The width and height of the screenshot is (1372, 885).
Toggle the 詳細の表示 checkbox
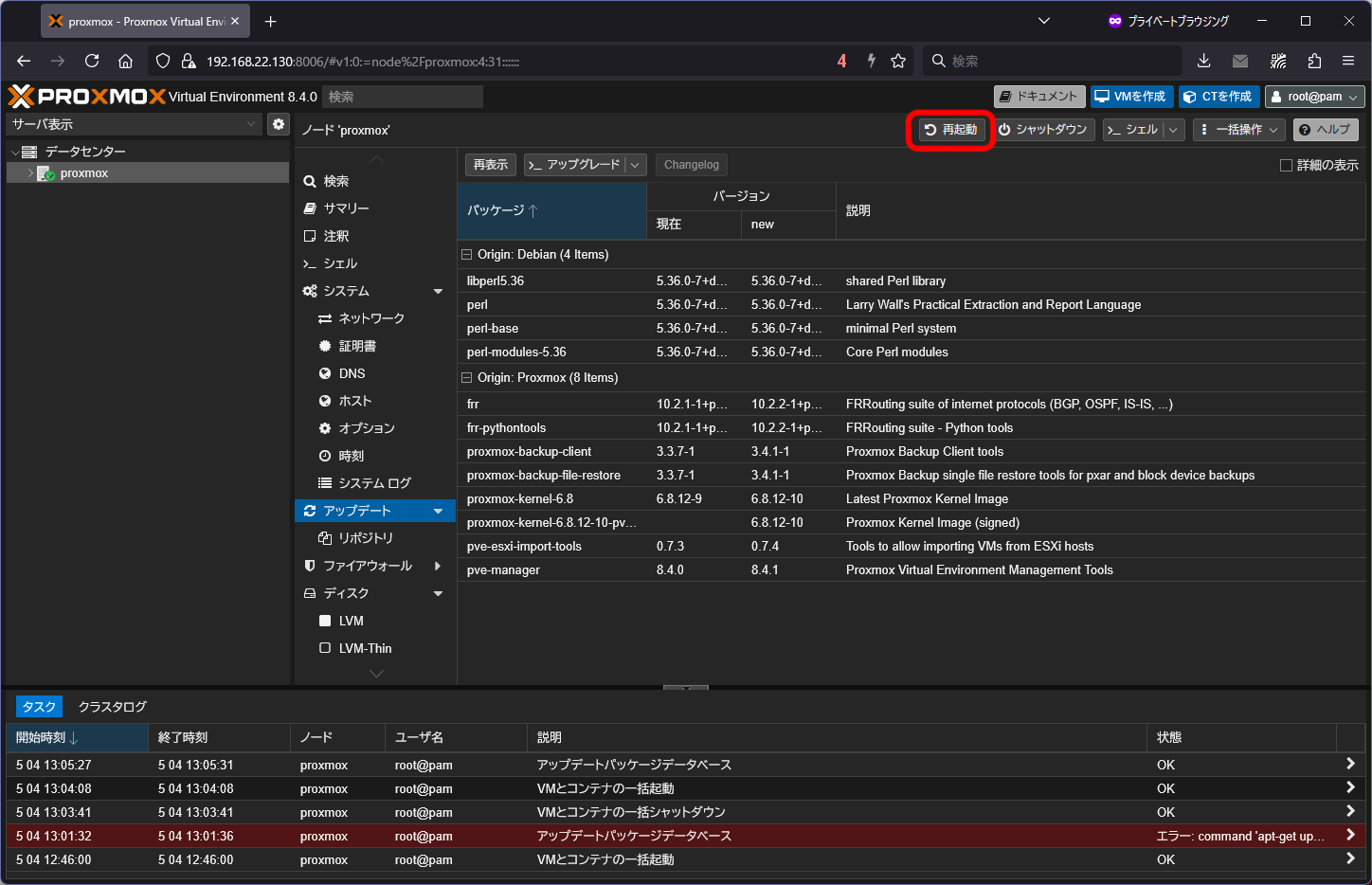tap(1286, 165)
